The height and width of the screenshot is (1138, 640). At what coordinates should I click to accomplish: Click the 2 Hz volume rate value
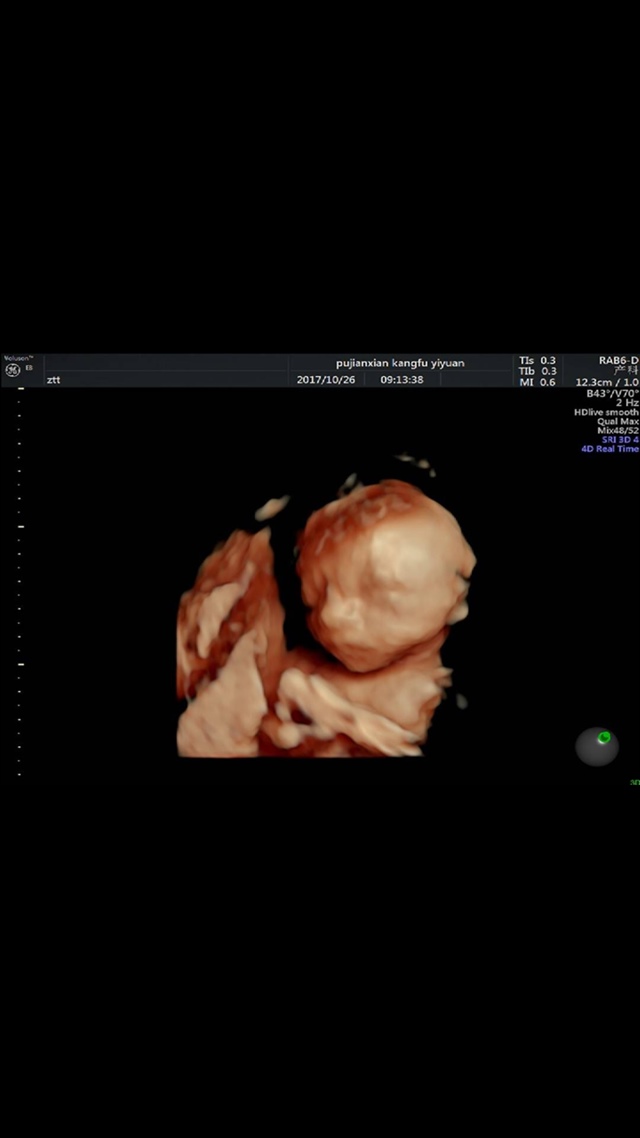[626, 402]
